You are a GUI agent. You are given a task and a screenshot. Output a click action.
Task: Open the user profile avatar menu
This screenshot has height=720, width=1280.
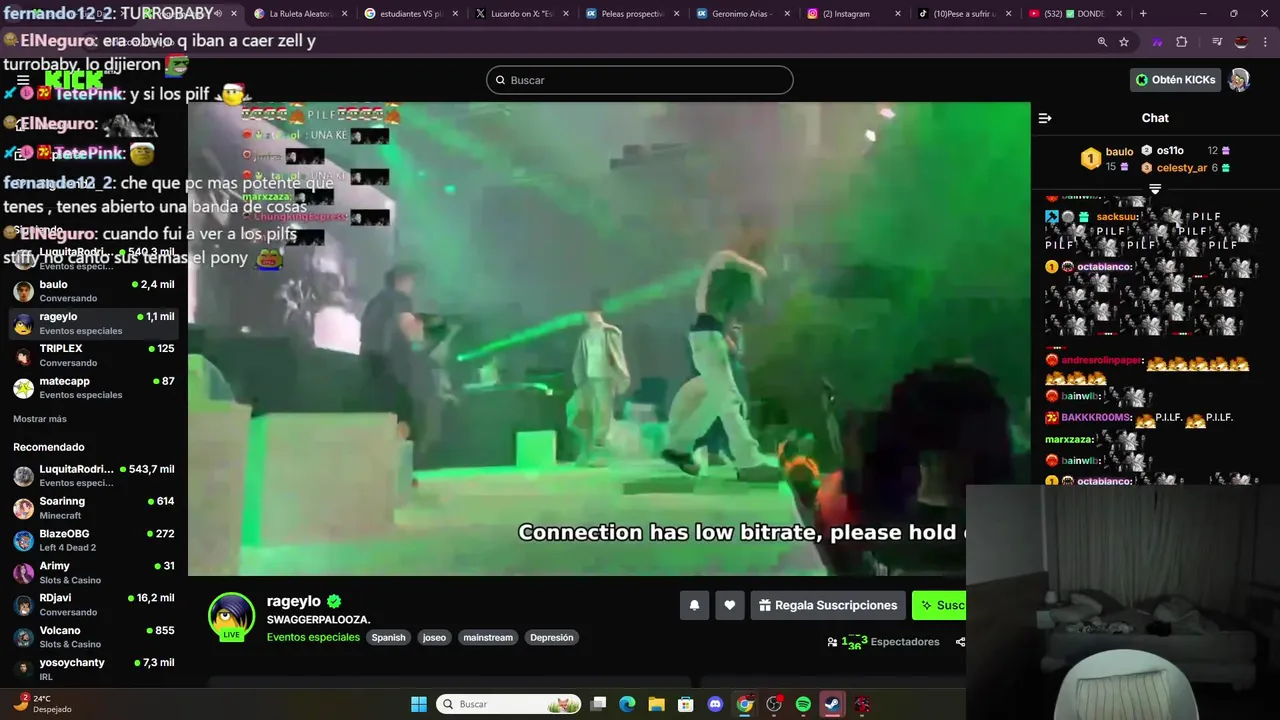1239,80
